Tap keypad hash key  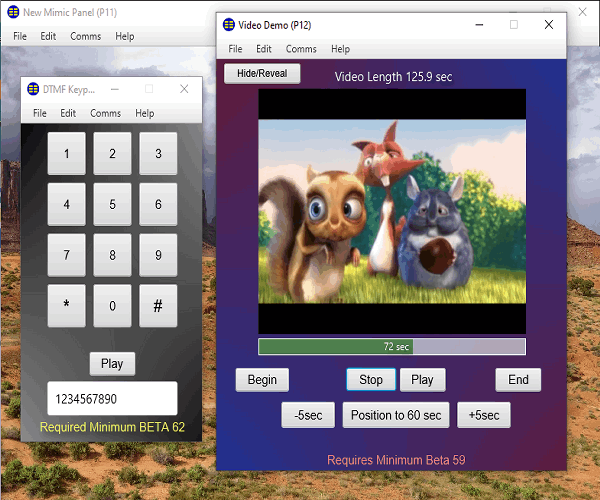click(158, 306)
